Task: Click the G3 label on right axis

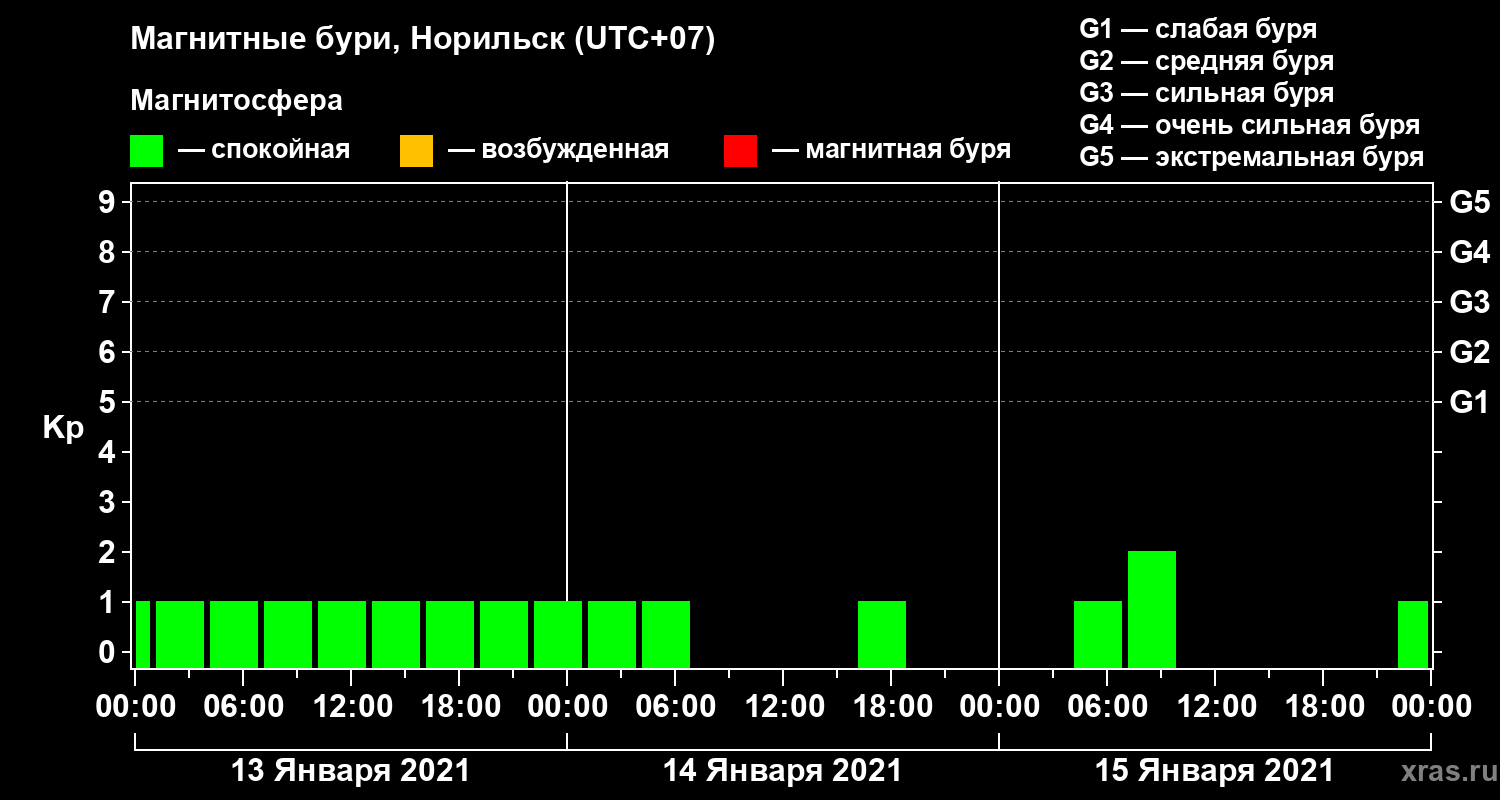Action: coord(1469,302)
